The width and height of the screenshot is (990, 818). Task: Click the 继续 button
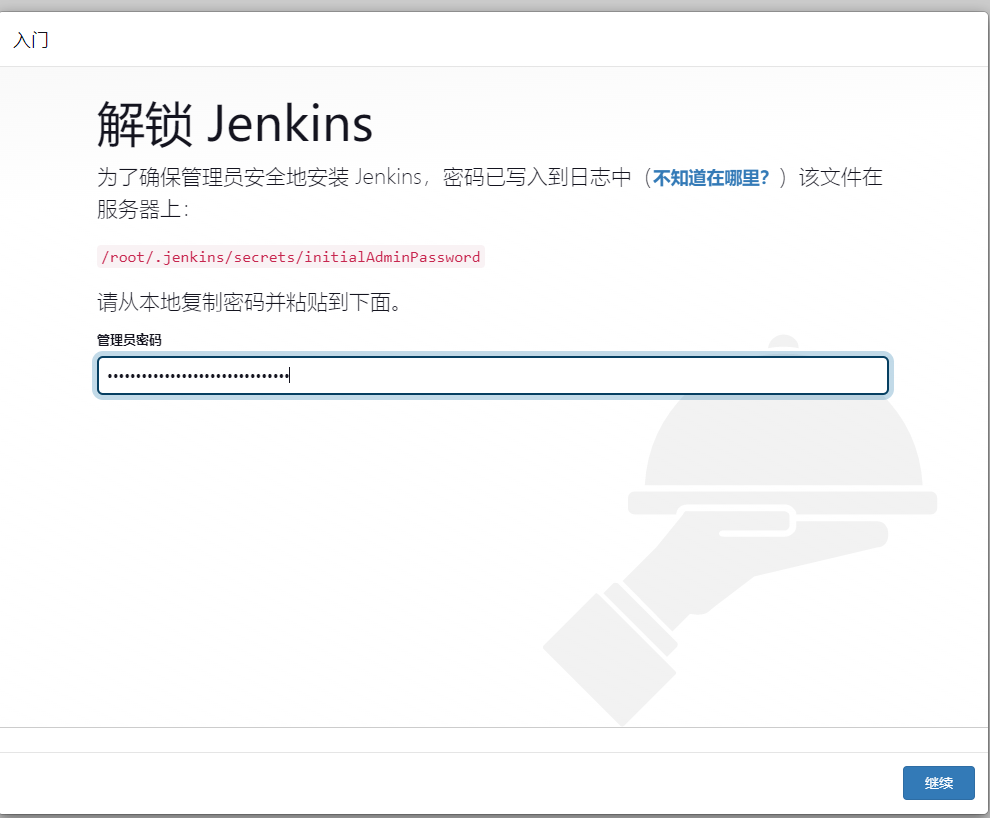coord(938,783)
